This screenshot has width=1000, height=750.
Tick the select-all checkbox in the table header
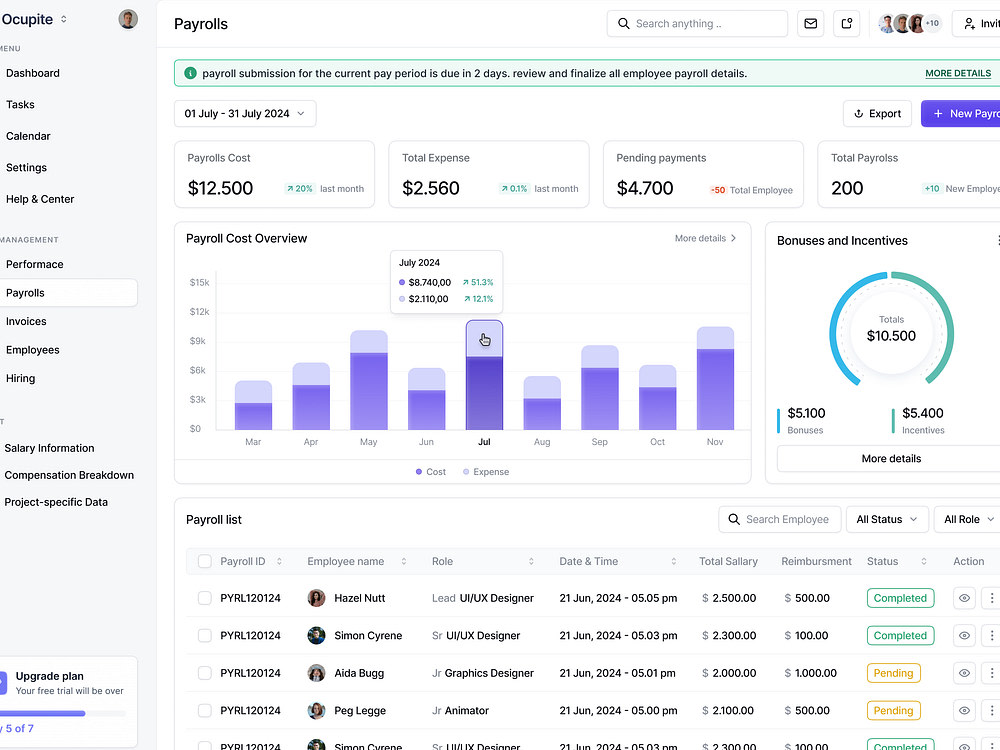205,561
